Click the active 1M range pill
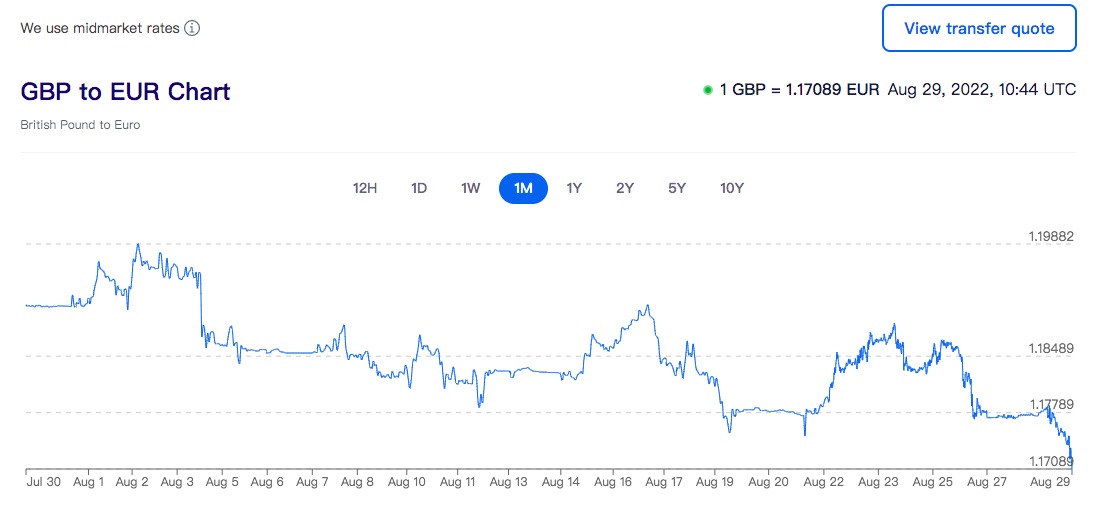This screenshot has height=510, width=1100. tap(523, 188)
